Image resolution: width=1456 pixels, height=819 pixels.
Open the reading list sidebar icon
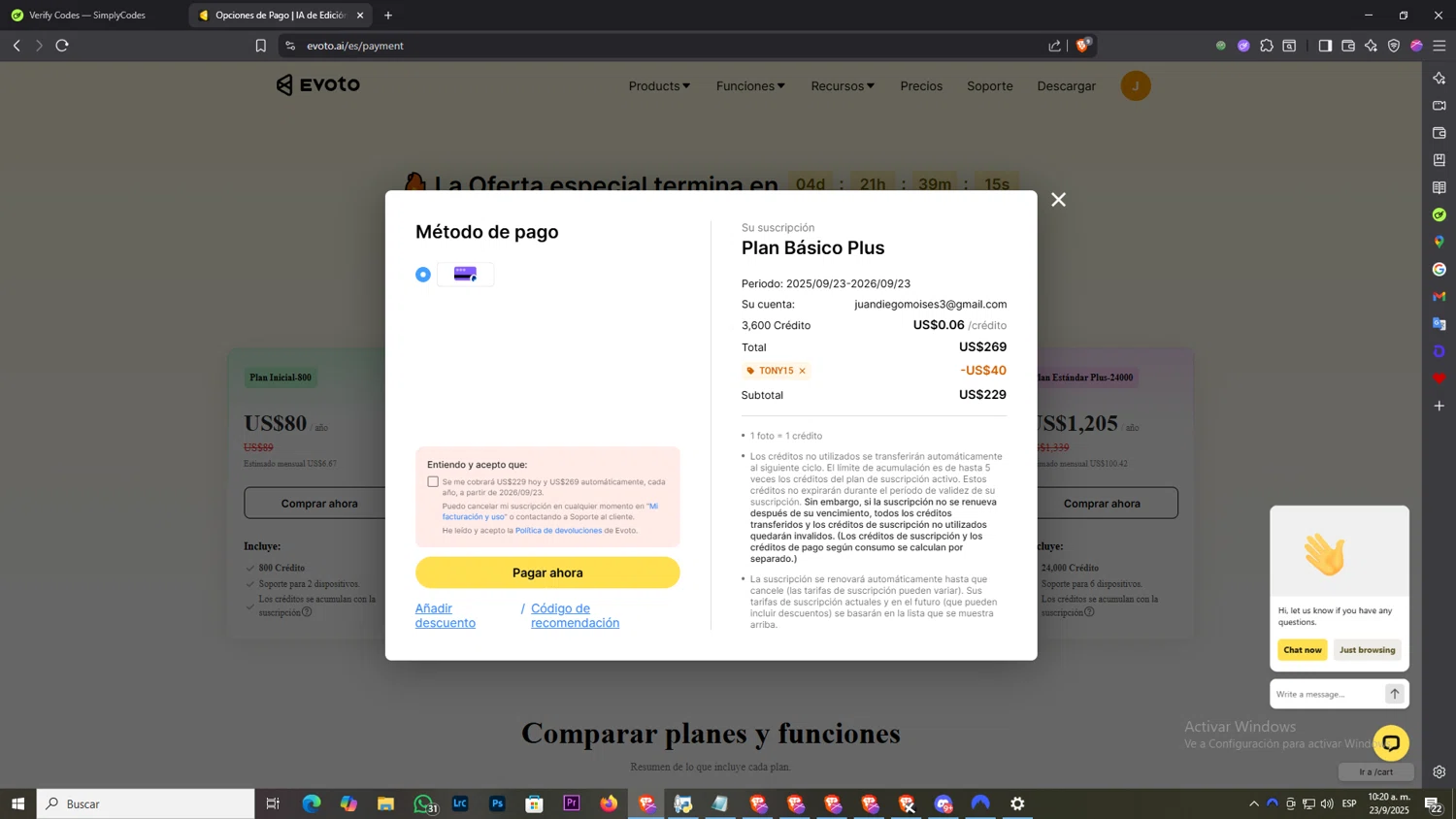[1439, 187]
